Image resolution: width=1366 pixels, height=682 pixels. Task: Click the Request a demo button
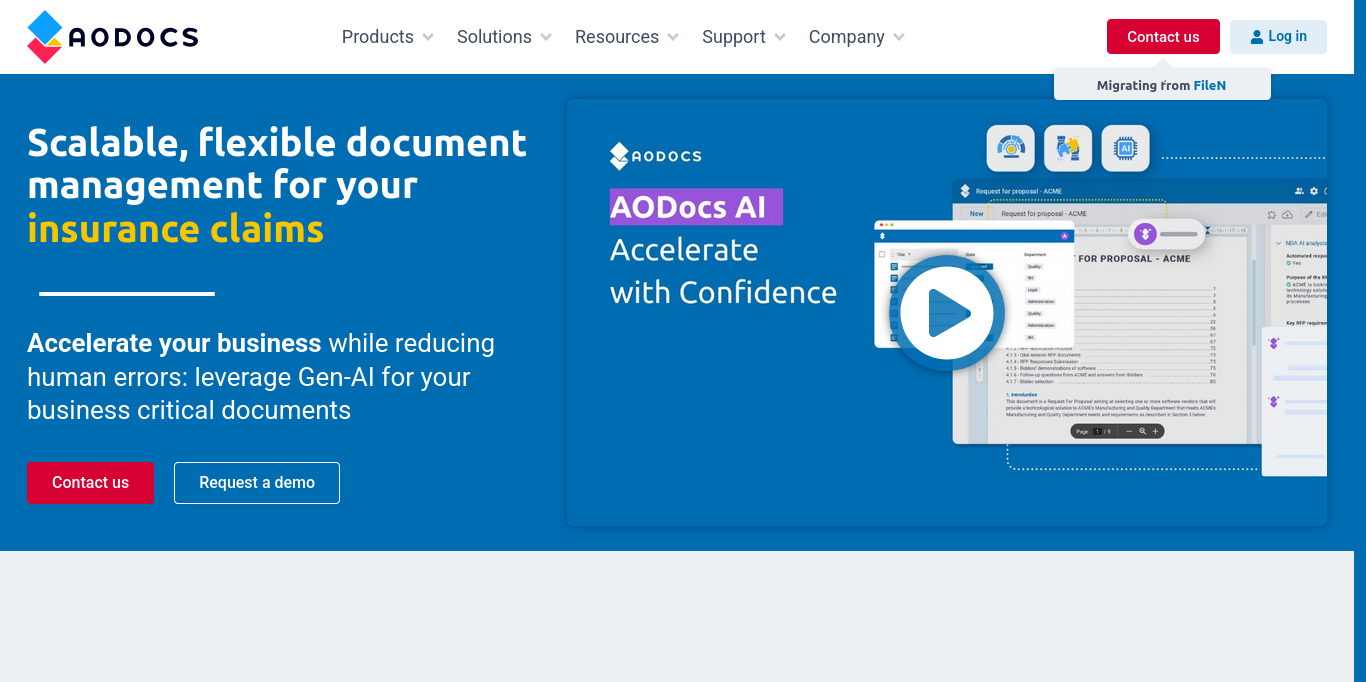click(x=256, y=482)
